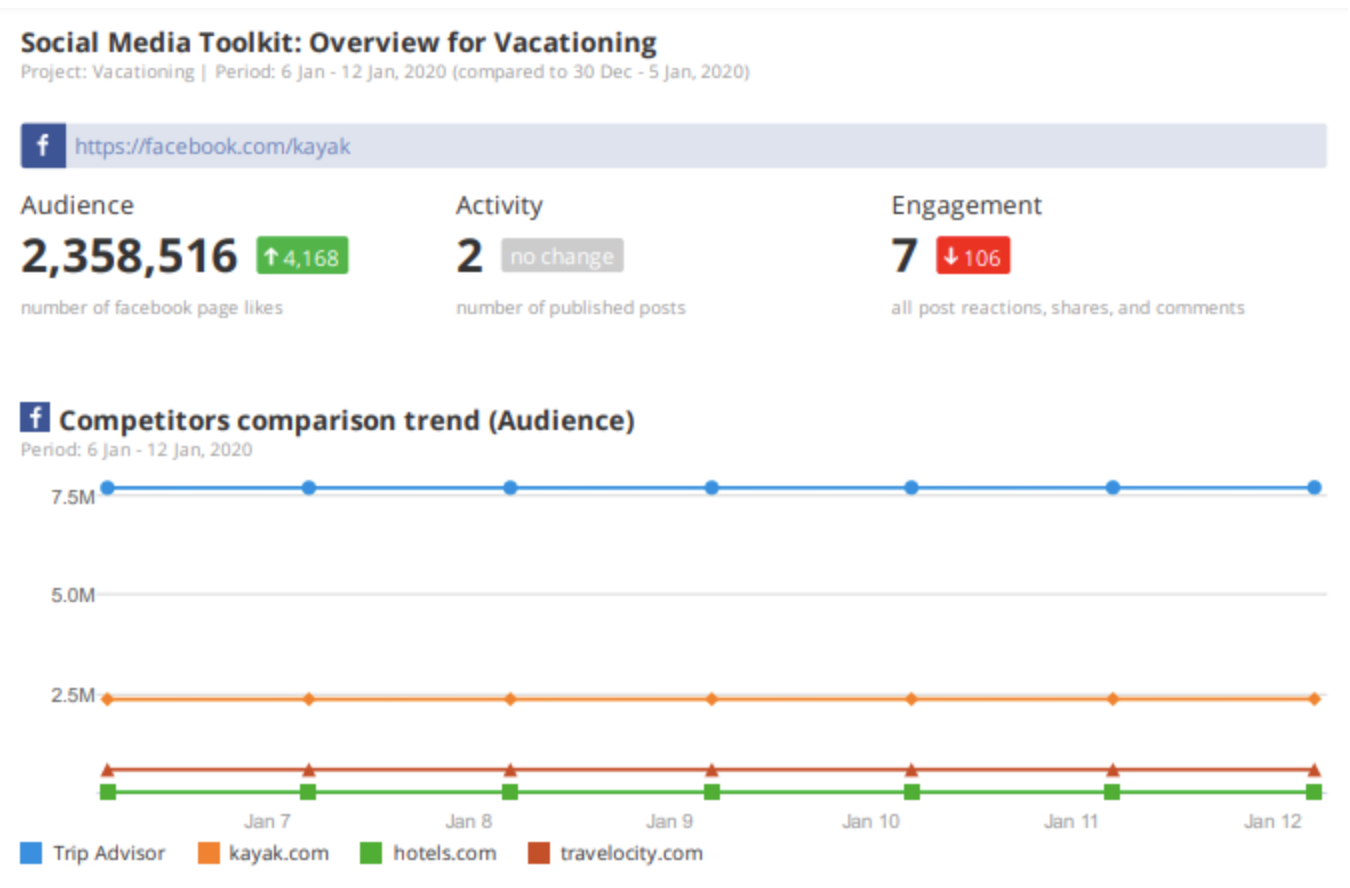Click the Facebook icon next to Competitors comparison trend
The width and height of the screenshot is (1350, 888).
(x=35, y=417)
